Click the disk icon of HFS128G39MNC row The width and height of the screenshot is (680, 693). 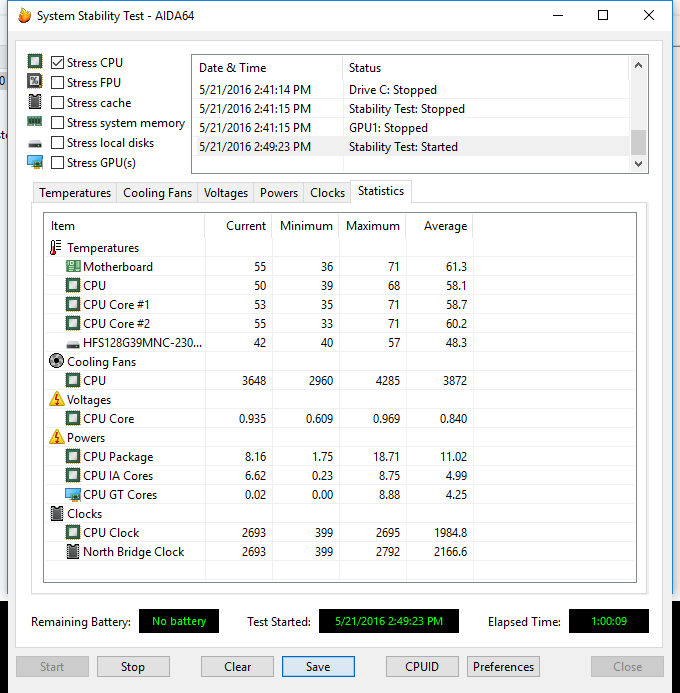click(72, 344)
